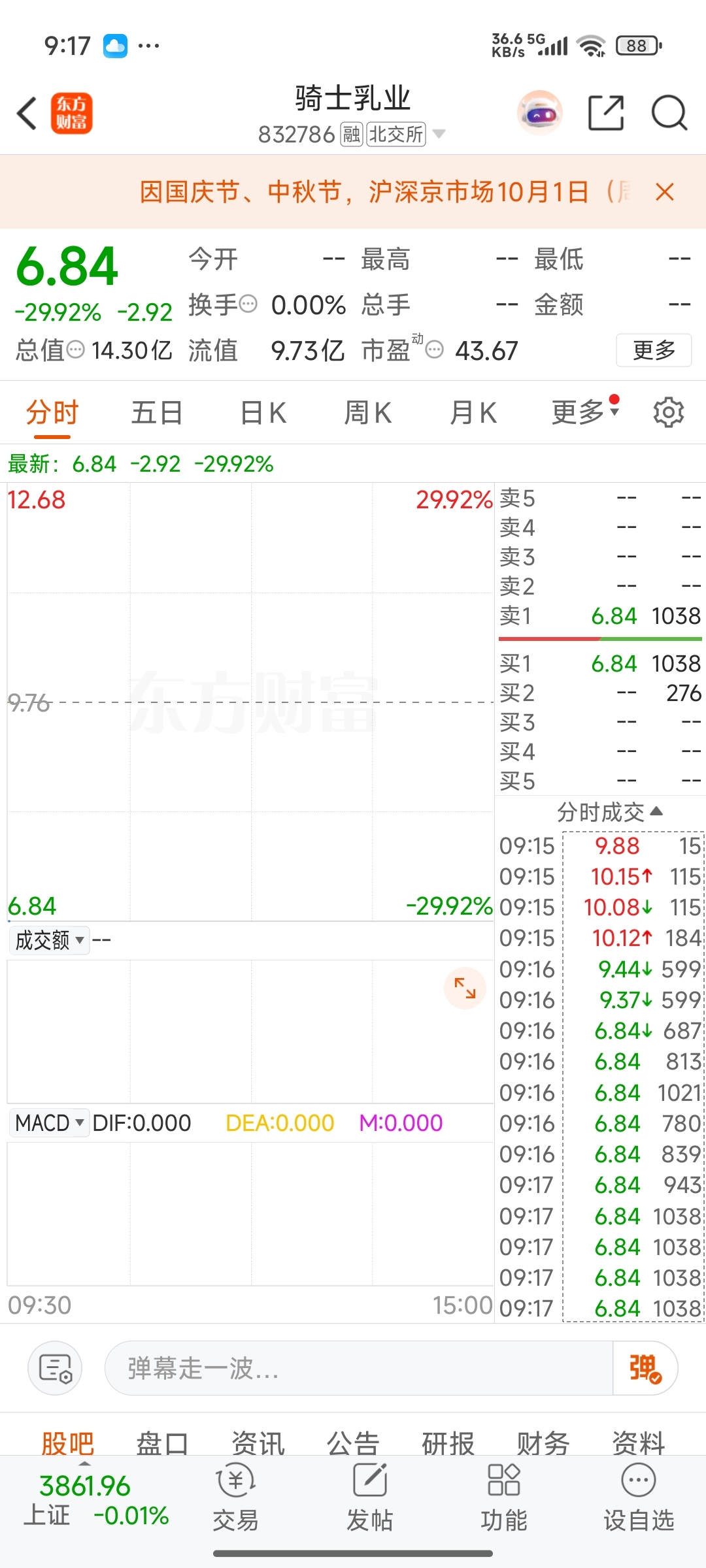Tap the fullscreen expand chart icon
Viewport: 706px width, 1568px height.
point(465,988)
